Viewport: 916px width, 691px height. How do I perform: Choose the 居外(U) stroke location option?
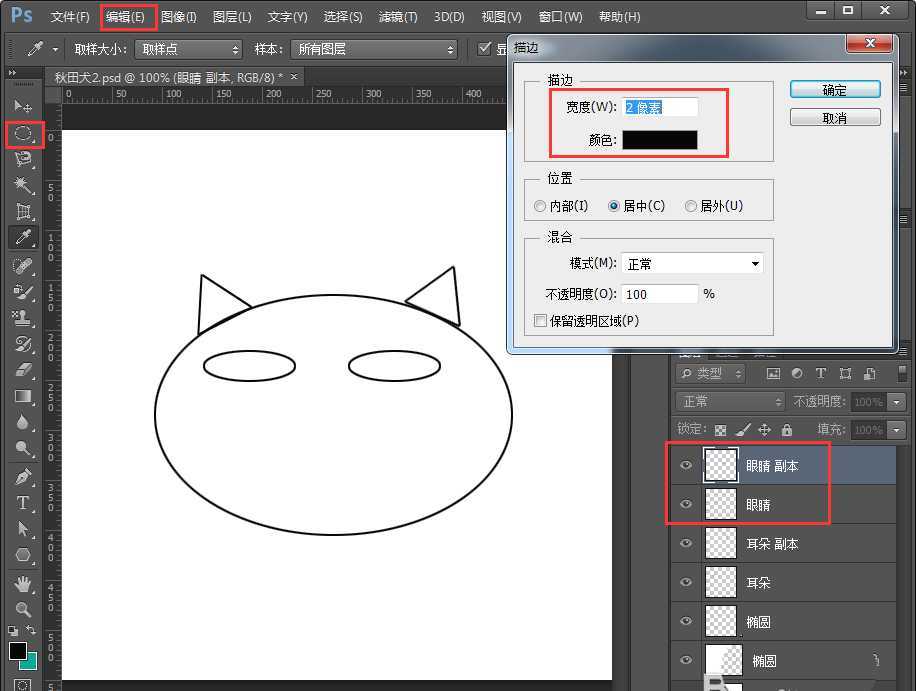coord(691,206)
